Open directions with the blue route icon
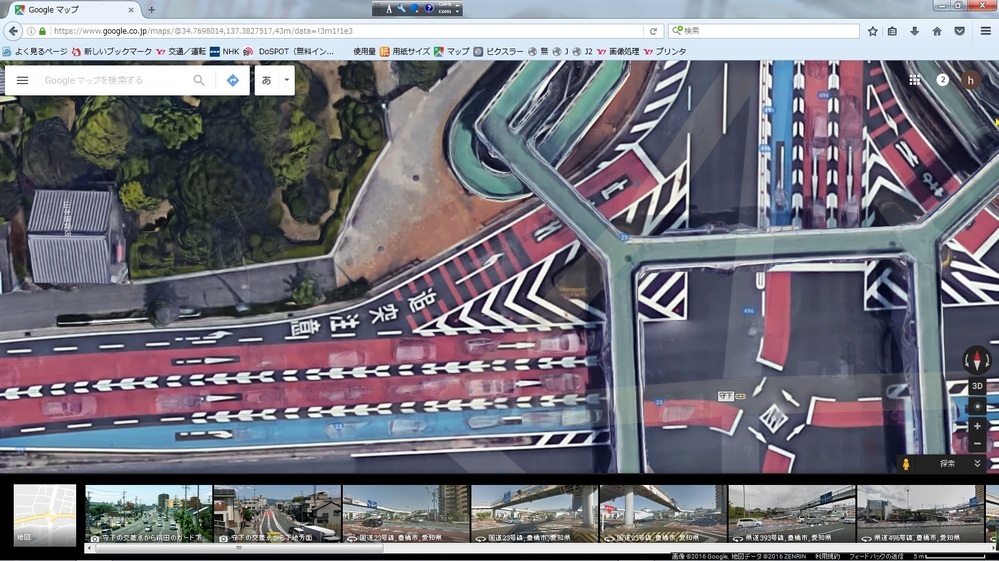Image resolution: width=999 pixels, height=561 pixels. tap(232, 80)
